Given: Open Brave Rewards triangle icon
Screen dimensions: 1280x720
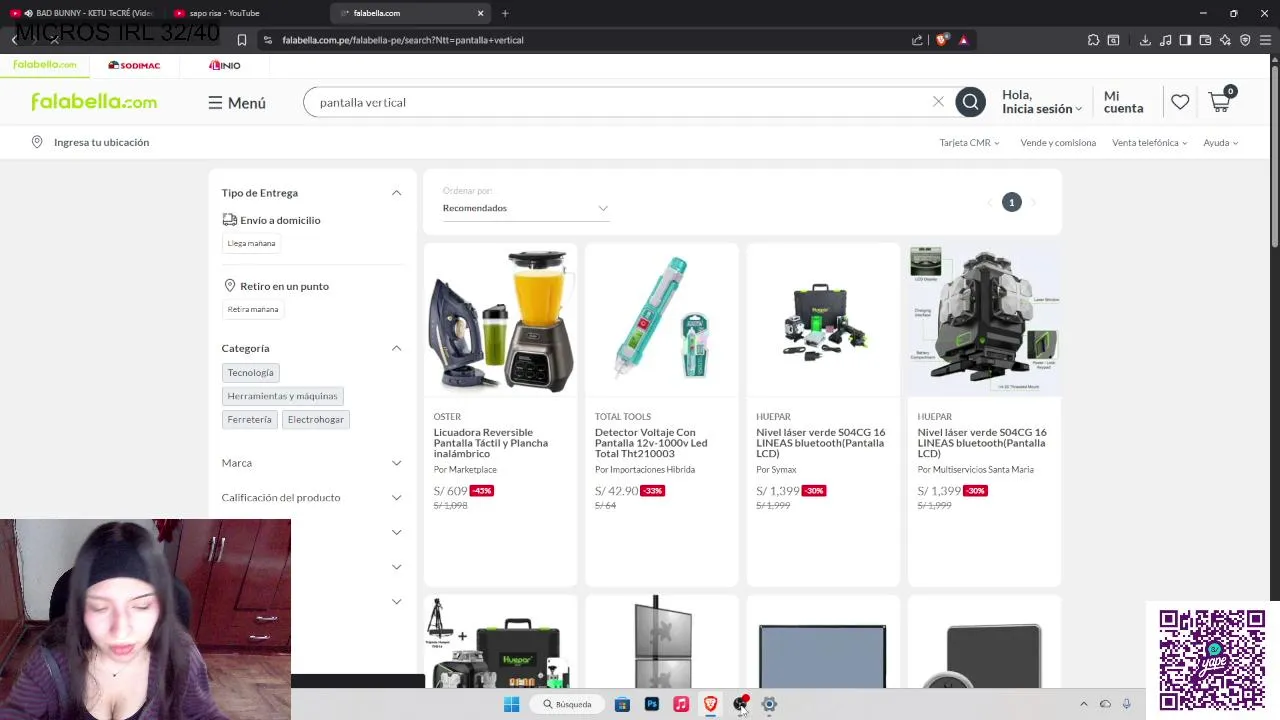Looking at the screenshot, I should point(963,40).
